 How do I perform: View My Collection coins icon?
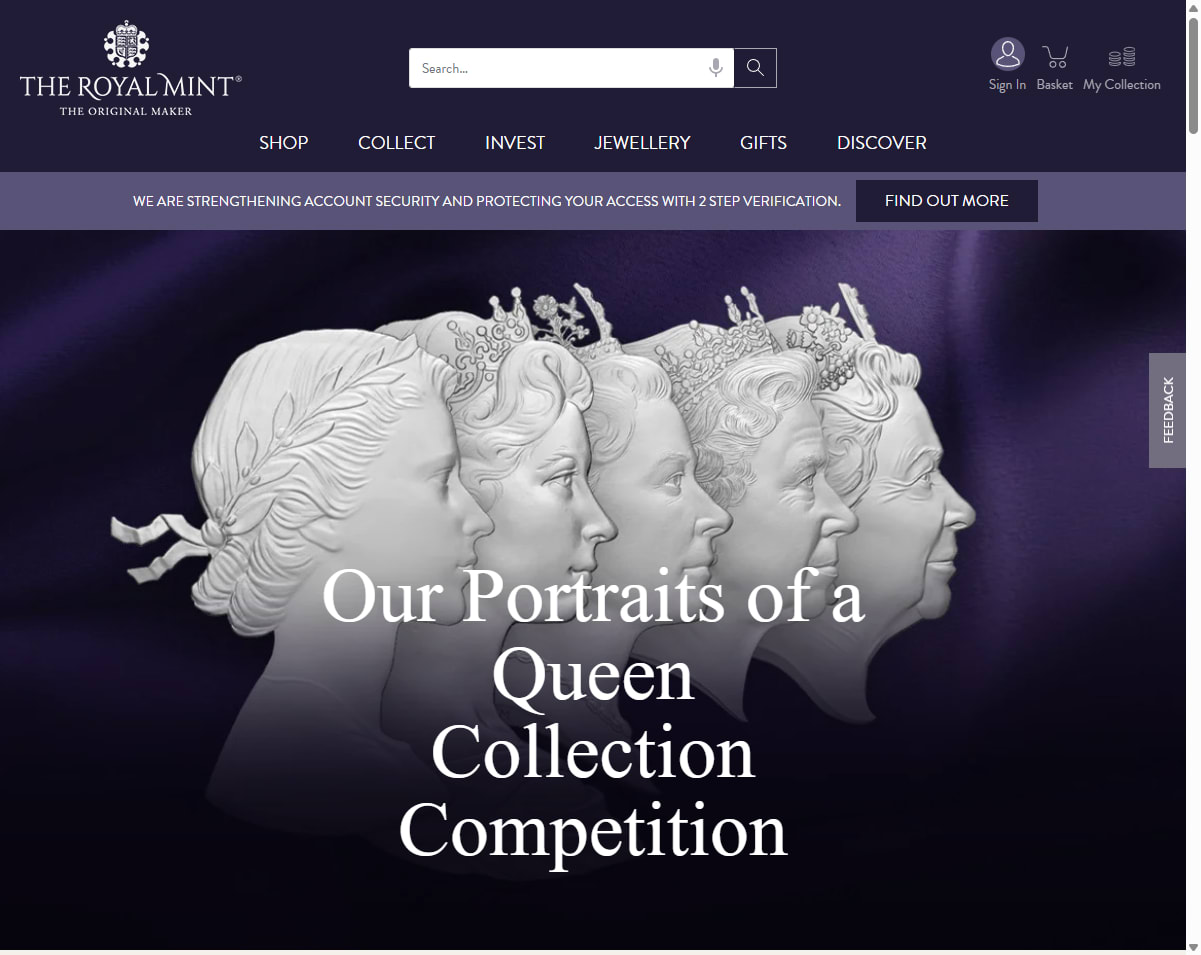[1122, 57]
